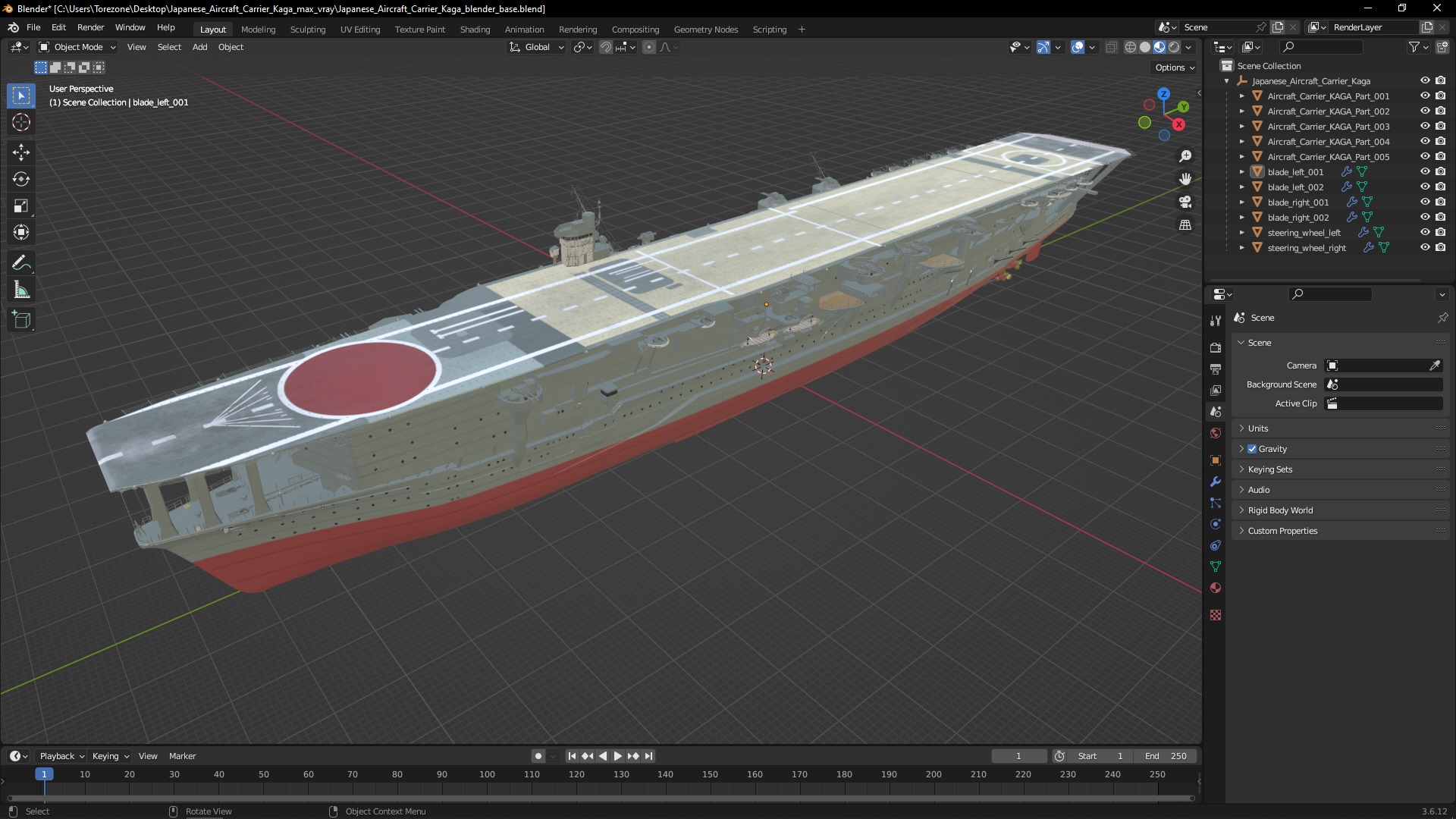Image resolution: width=1456 pixels, height=819 pixels.
Task: Play the animation
Action: pos(617,756)
